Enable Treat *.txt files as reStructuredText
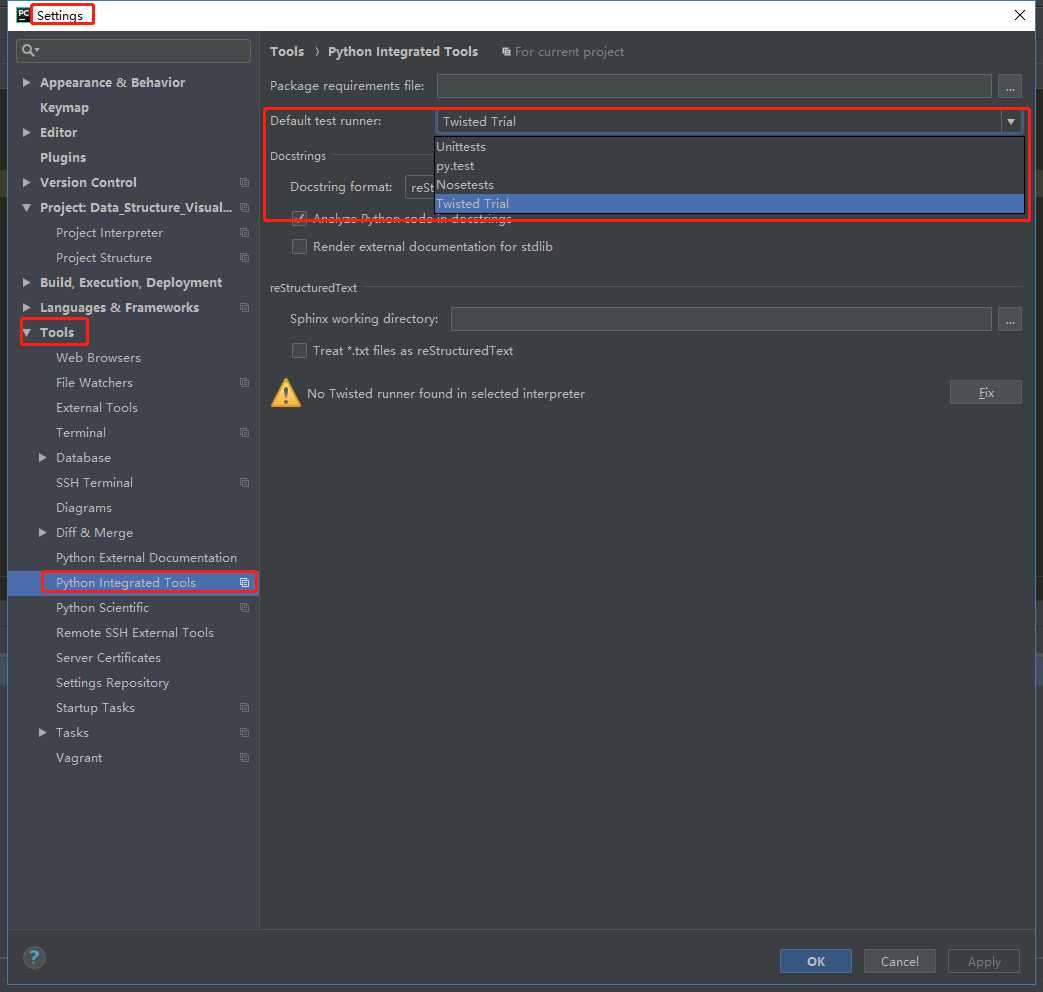 point(299,351)
